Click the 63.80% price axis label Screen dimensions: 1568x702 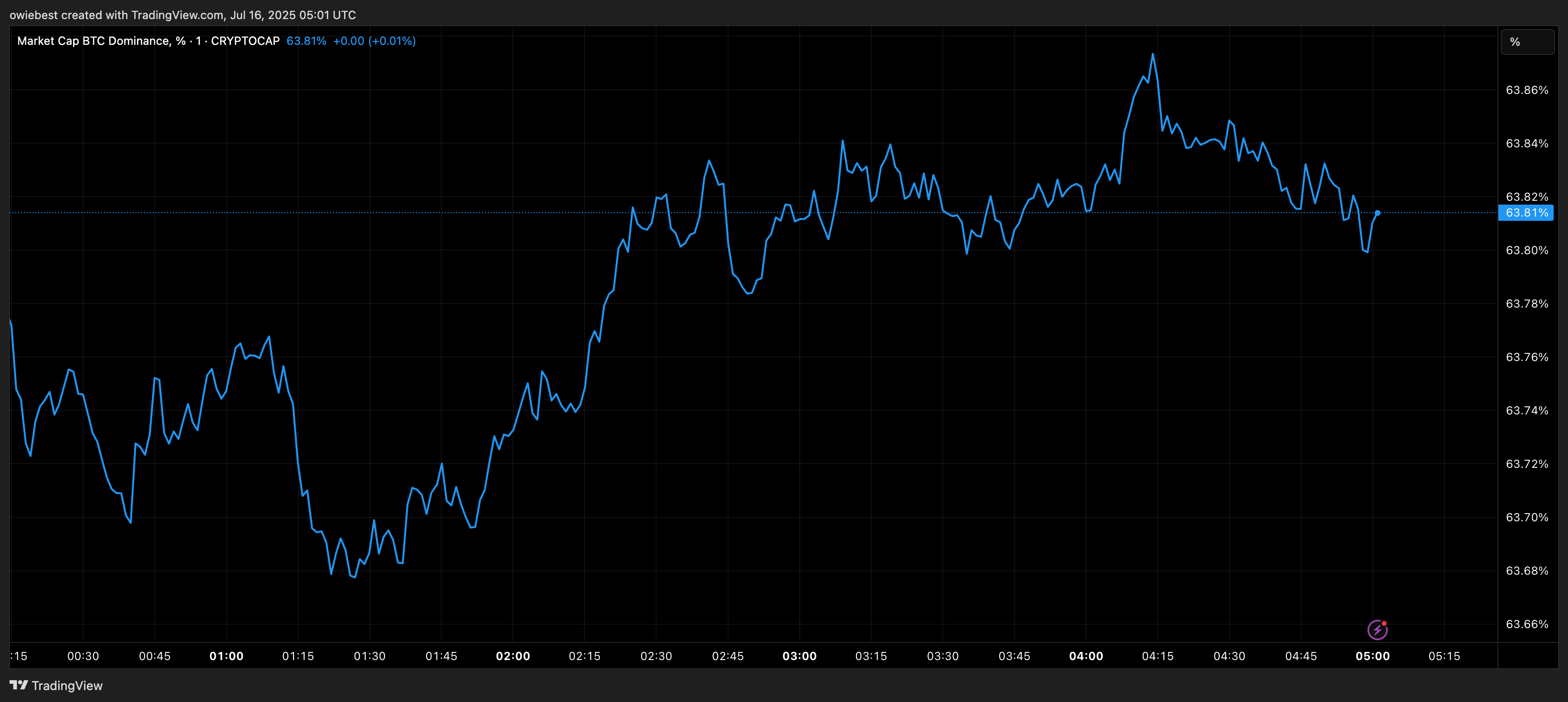(1526, 250)
